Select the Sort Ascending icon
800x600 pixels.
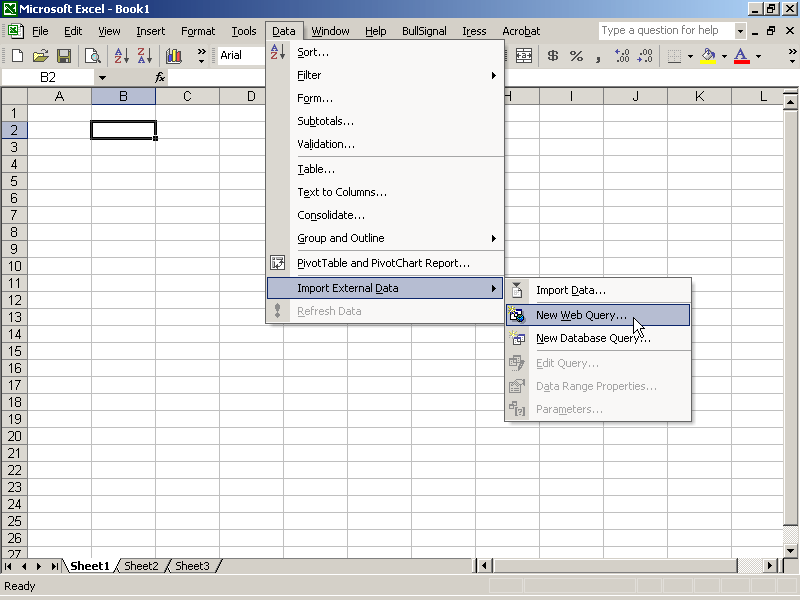[x=121, y=56]
